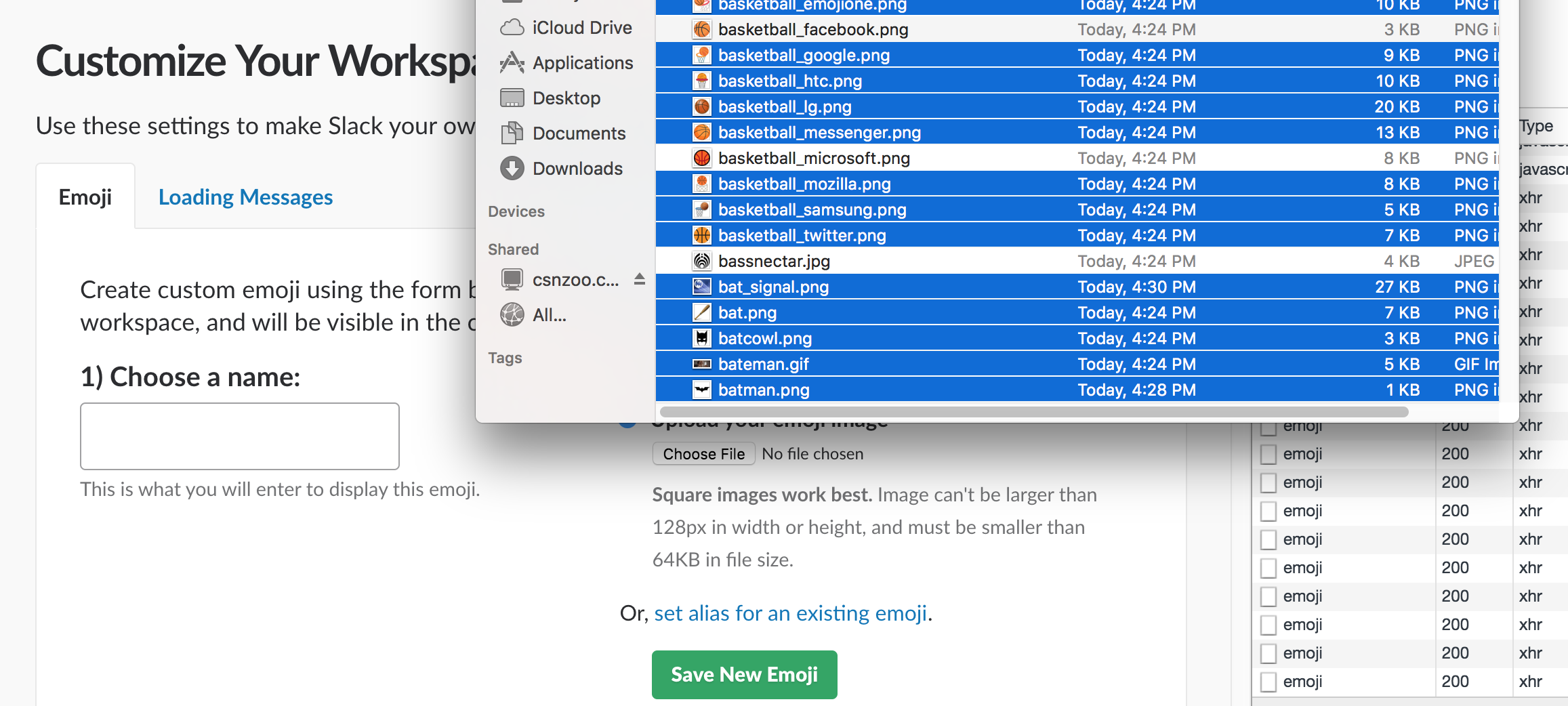Open the All... shared network item
Image resolution: width=1568 pixels, height=706 pixels.
(x=533, y=315)
